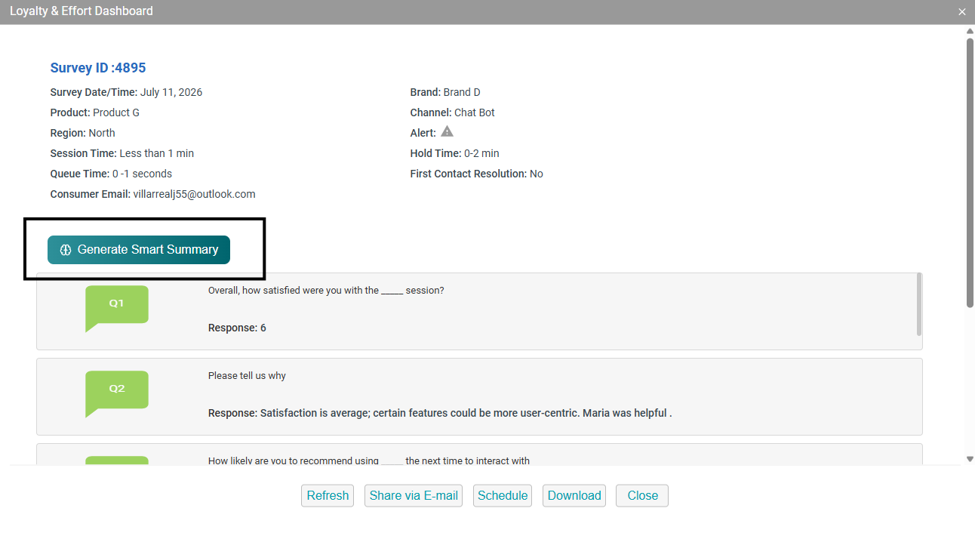The height and width of the screenshot is (539, 975).
Task: Click the Q1 overall satisfaction question text
Action: (326, 290)
